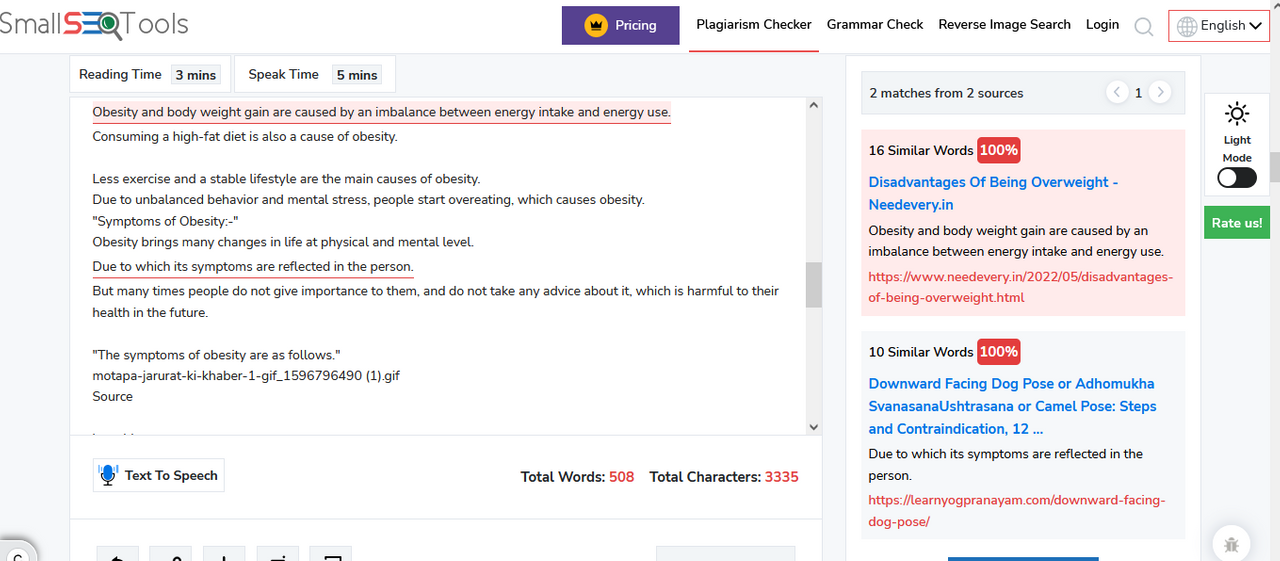Go to previous match page arrow

1117,92
